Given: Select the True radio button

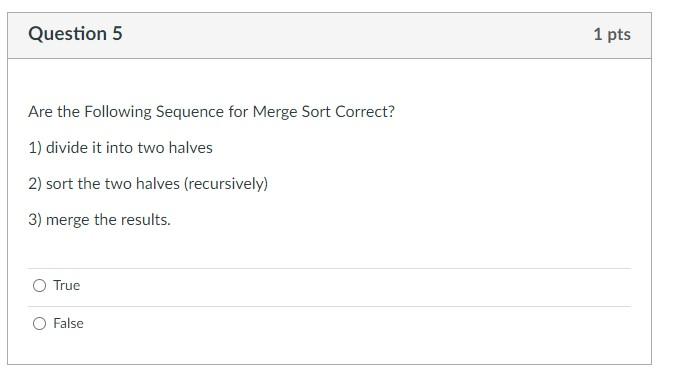Looking at the screenshot, I should point(39,286).
